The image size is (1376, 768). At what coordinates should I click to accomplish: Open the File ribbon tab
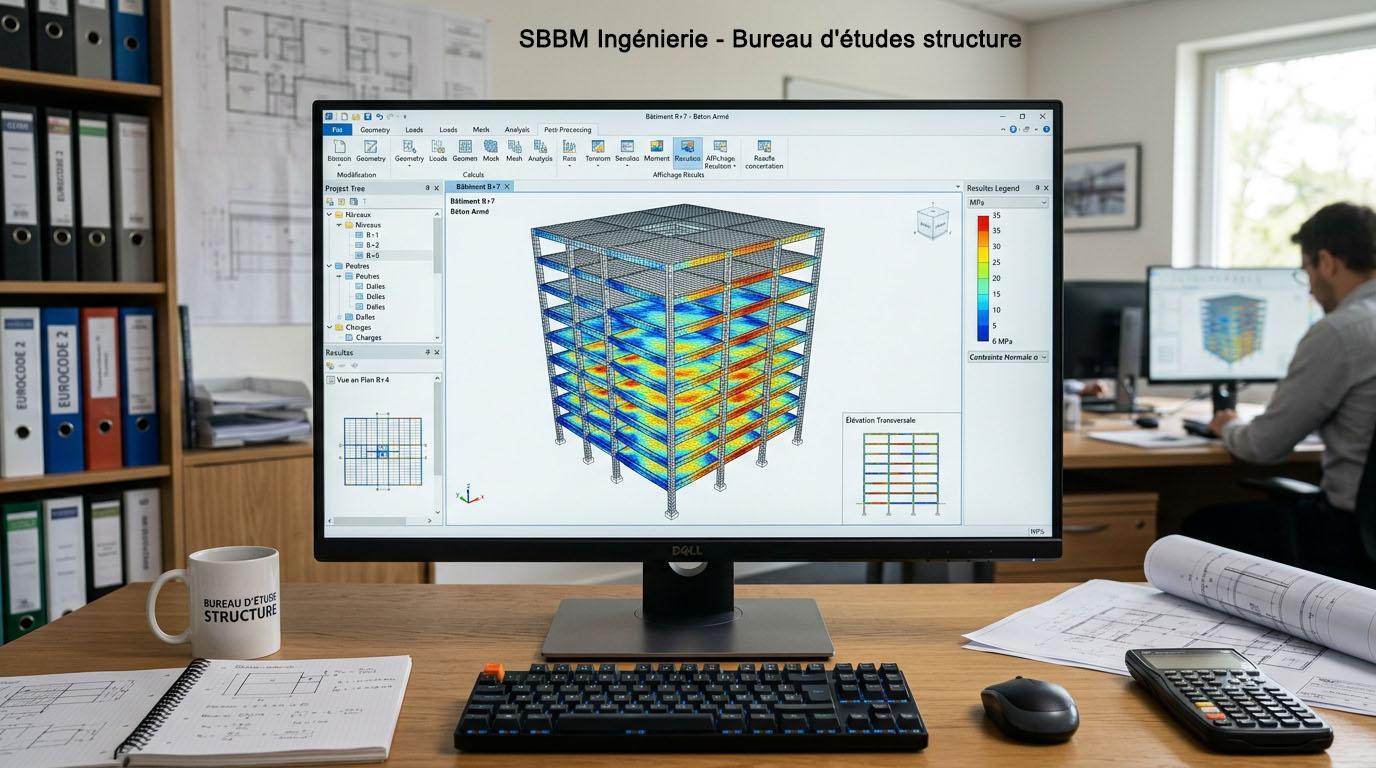[337, 130]
